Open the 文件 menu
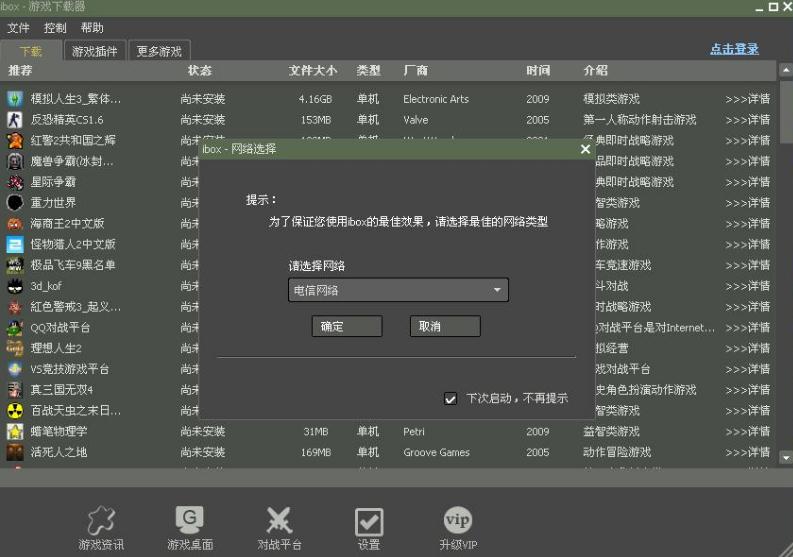This screenshot has height=557, width=793. click(18, 28)
